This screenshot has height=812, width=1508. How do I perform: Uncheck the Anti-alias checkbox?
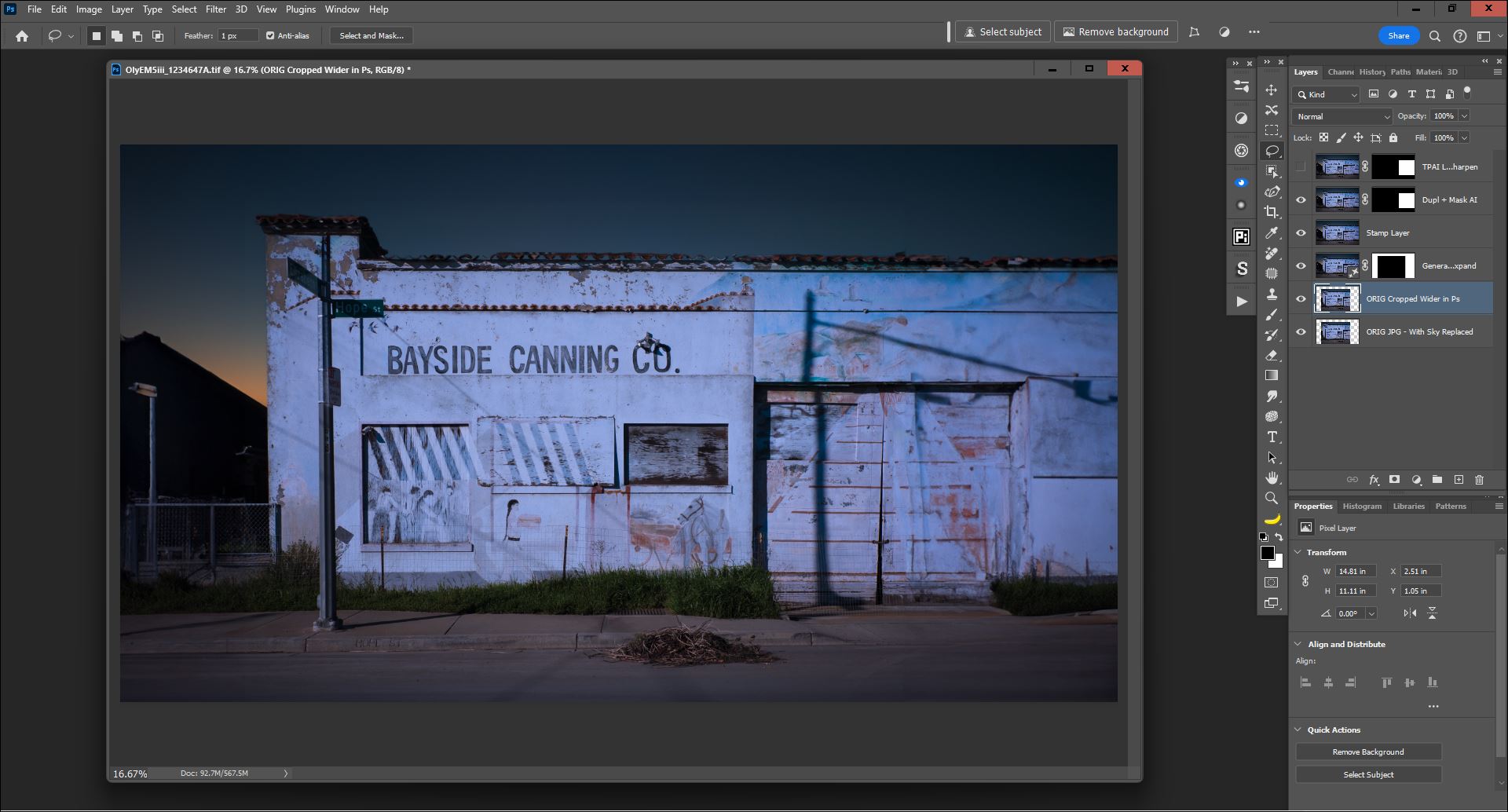pos(270,36)
